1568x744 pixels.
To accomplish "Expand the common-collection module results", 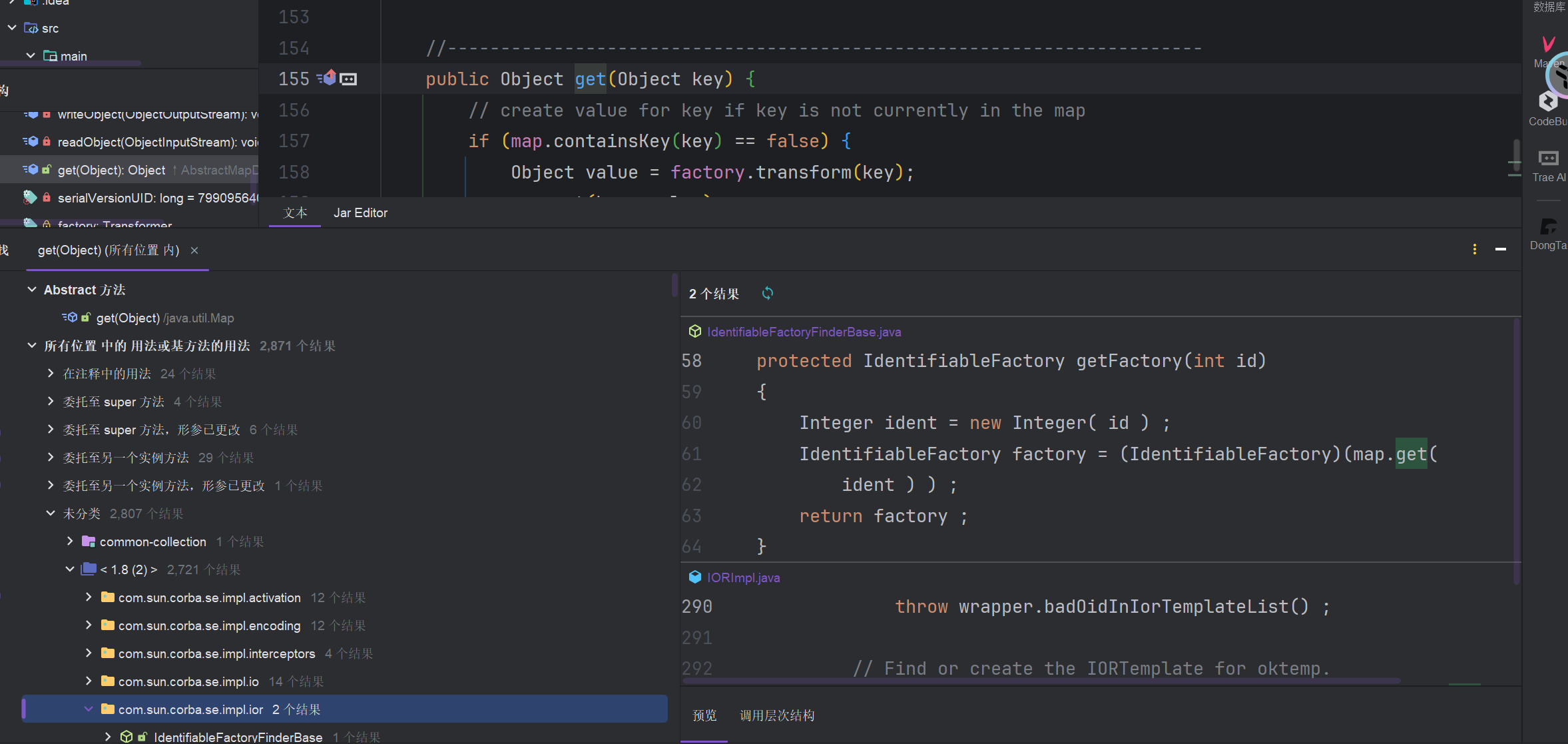I will pyautogui.click(x=70, y=542).
